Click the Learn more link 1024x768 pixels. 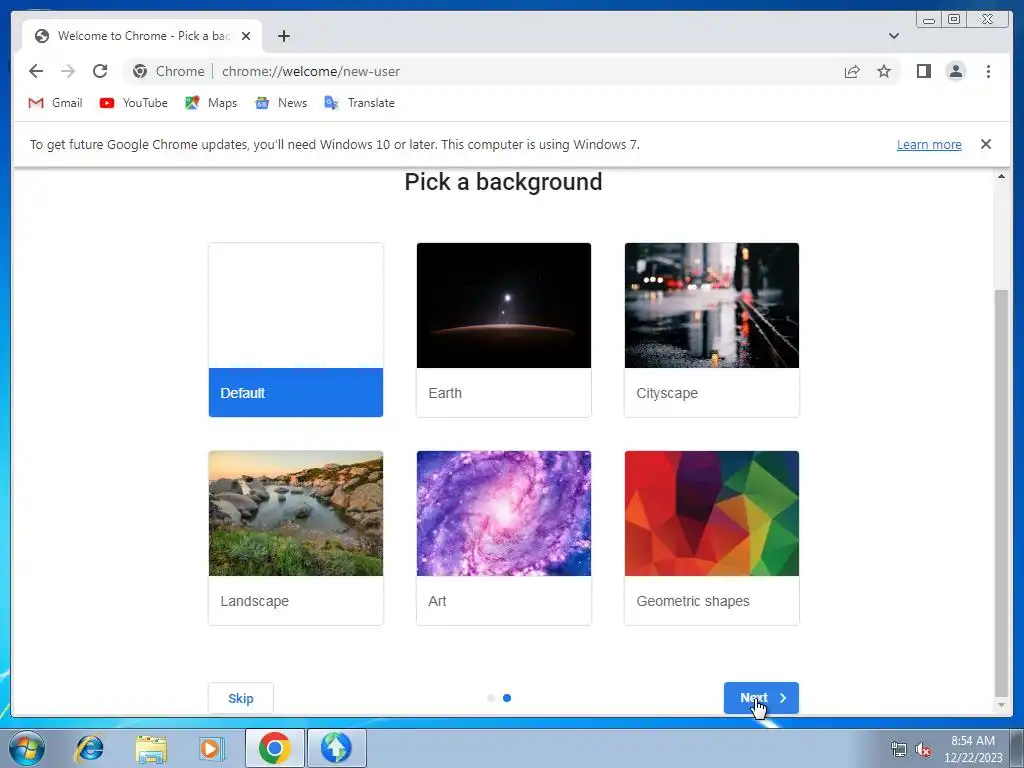click(x=929, y=144)
